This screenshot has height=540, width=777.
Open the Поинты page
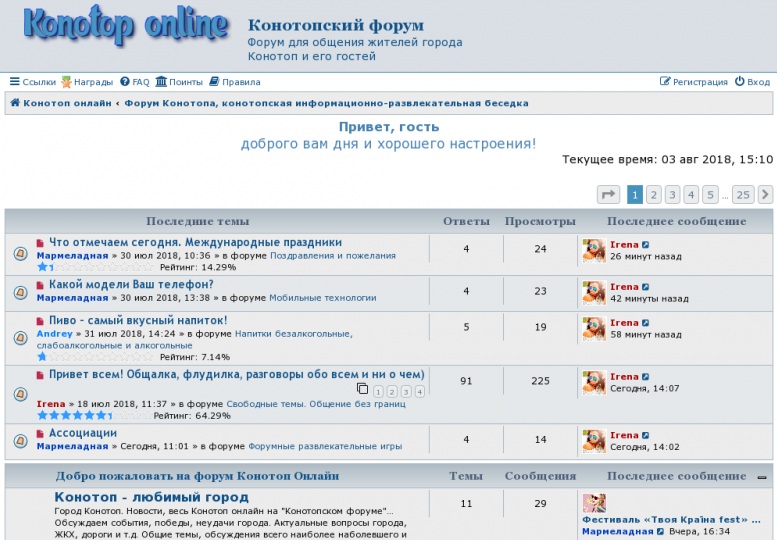(x=179, y=82)
